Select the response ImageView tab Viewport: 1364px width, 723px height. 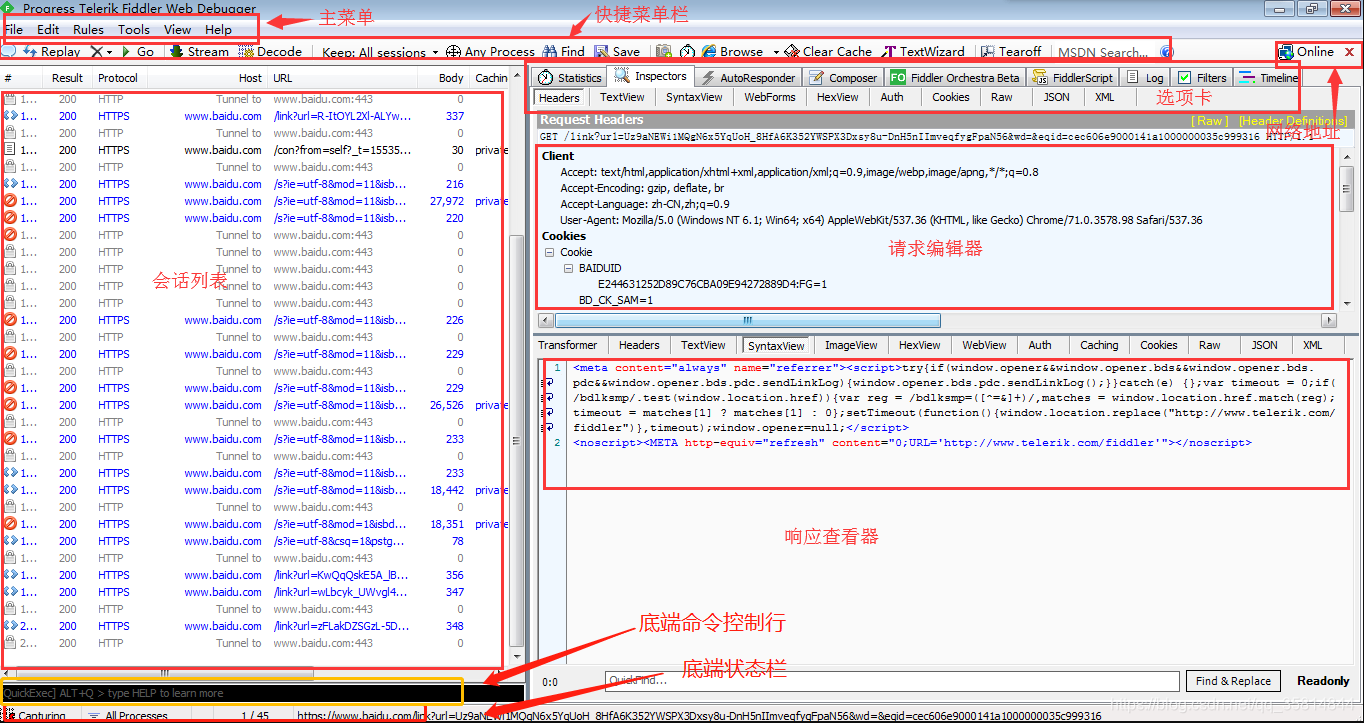click(x=851, y=345)
